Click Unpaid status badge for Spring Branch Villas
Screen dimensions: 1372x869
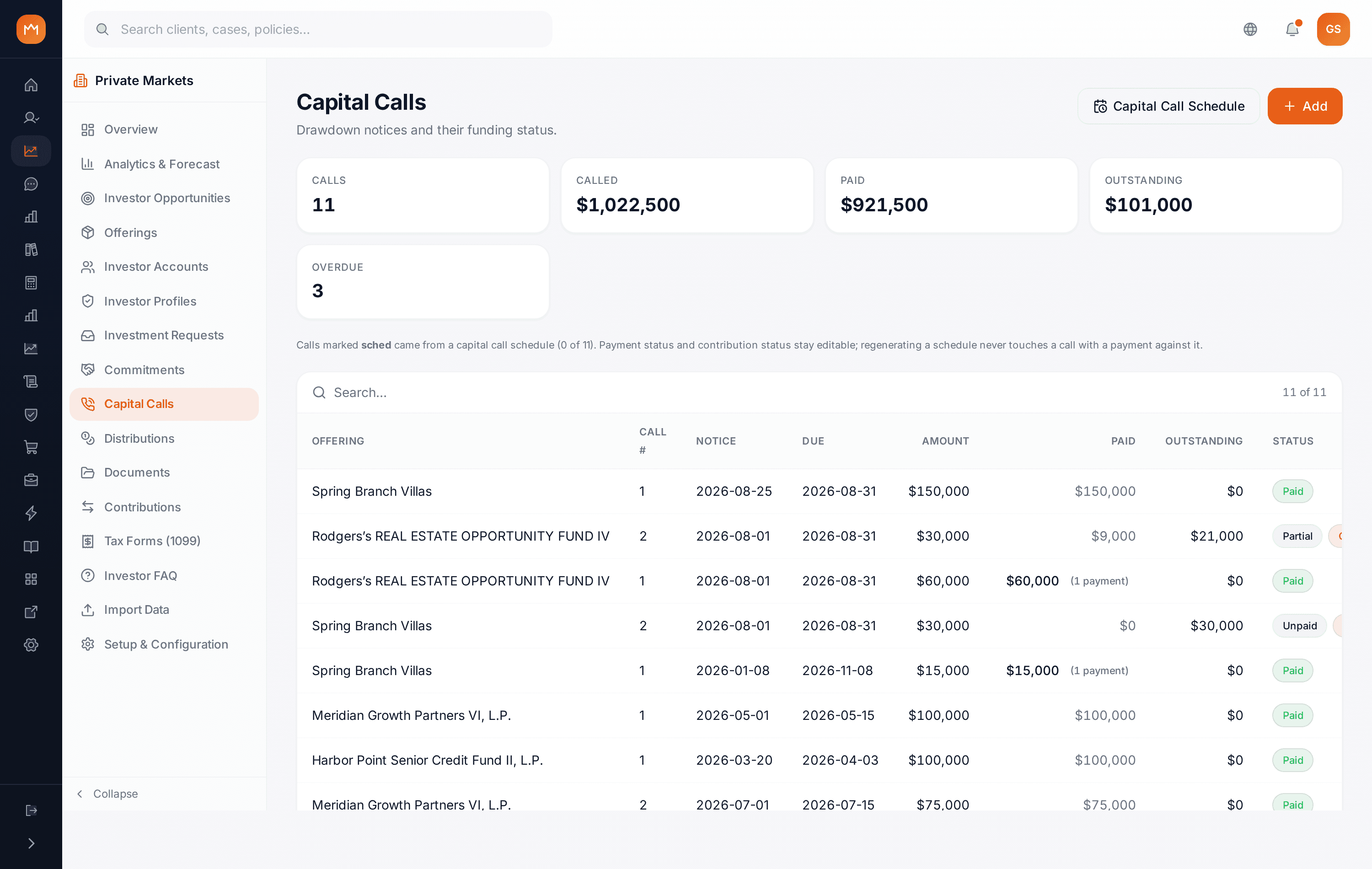coord(1300,626)
